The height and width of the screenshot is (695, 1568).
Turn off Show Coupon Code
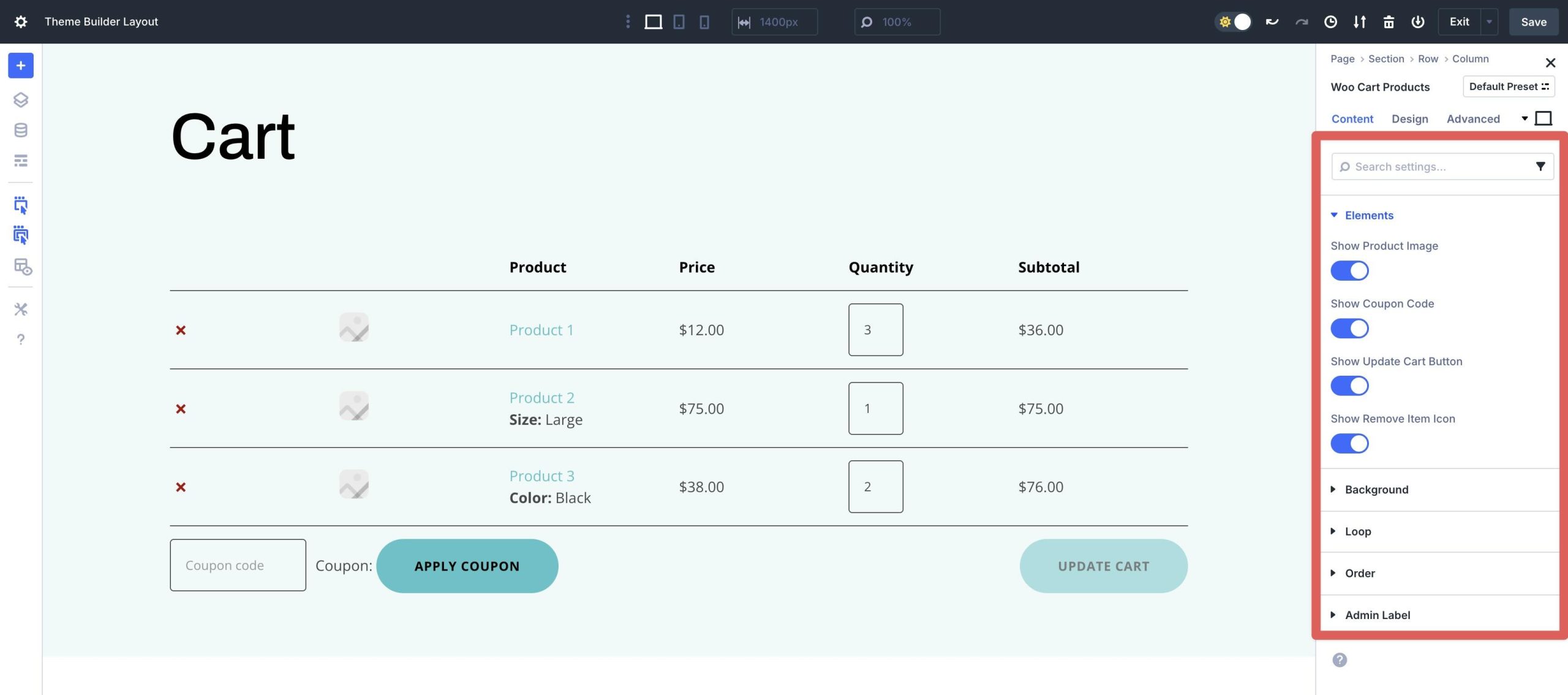pyautogui.click(x=1350, y=328)
